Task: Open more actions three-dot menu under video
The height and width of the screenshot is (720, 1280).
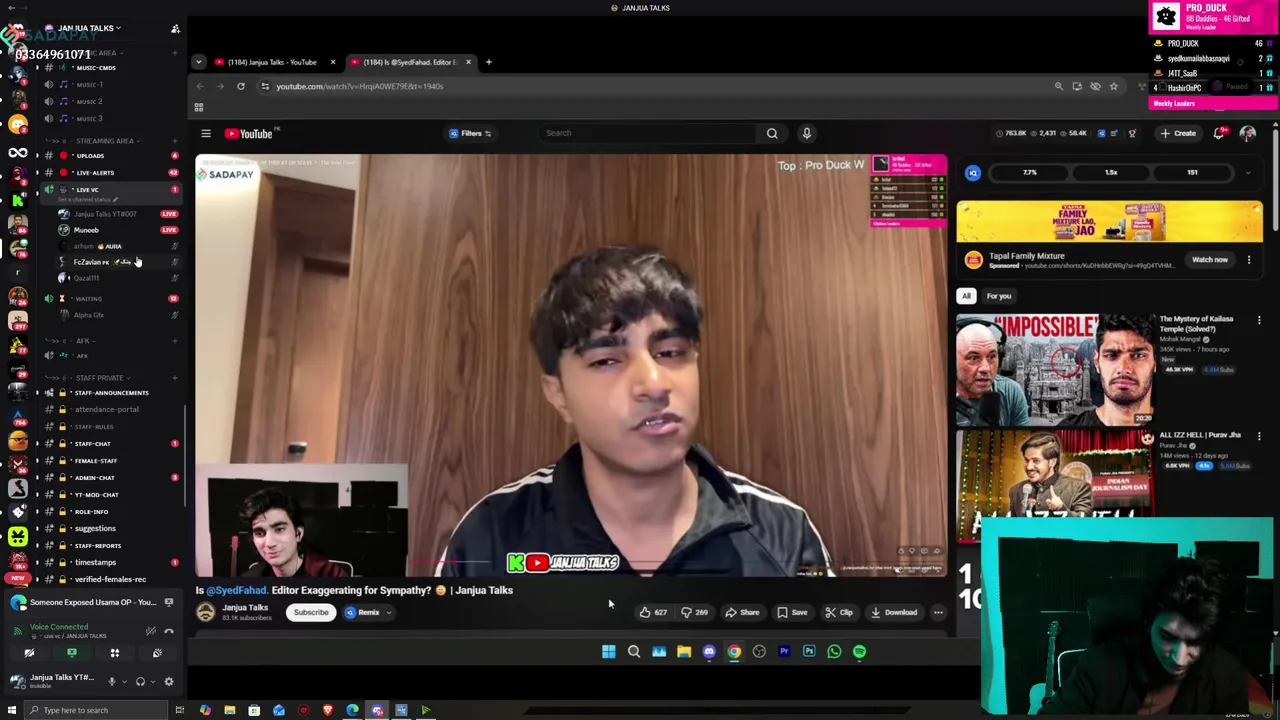Action: 938,612
